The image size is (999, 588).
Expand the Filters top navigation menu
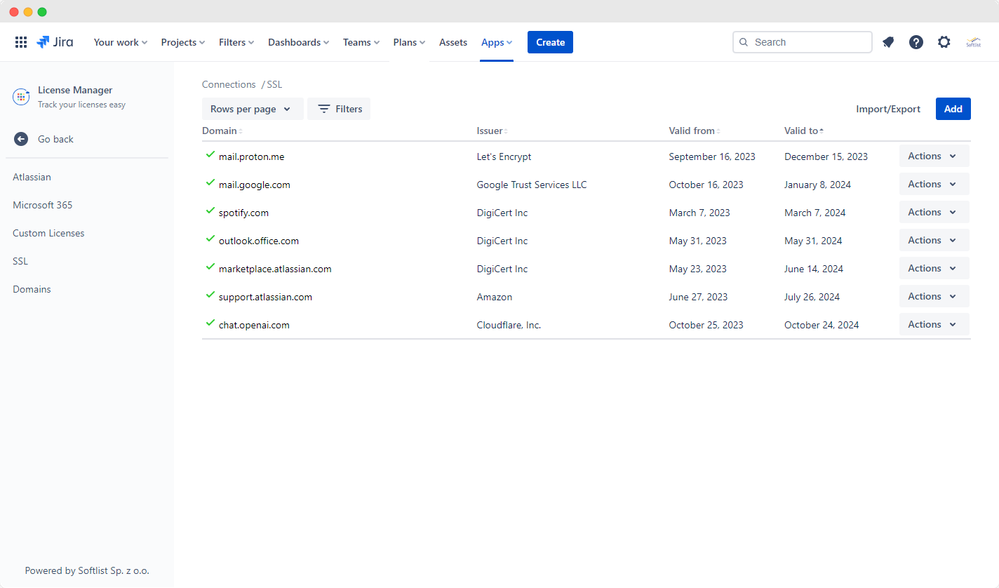(236, 42)
